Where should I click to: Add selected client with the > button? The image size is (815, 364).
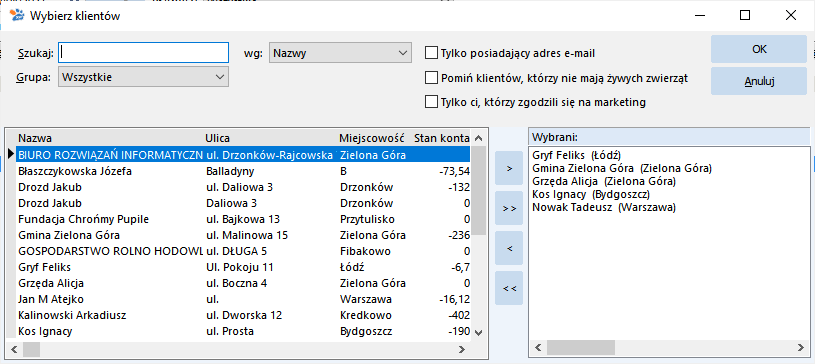[509, 168]
